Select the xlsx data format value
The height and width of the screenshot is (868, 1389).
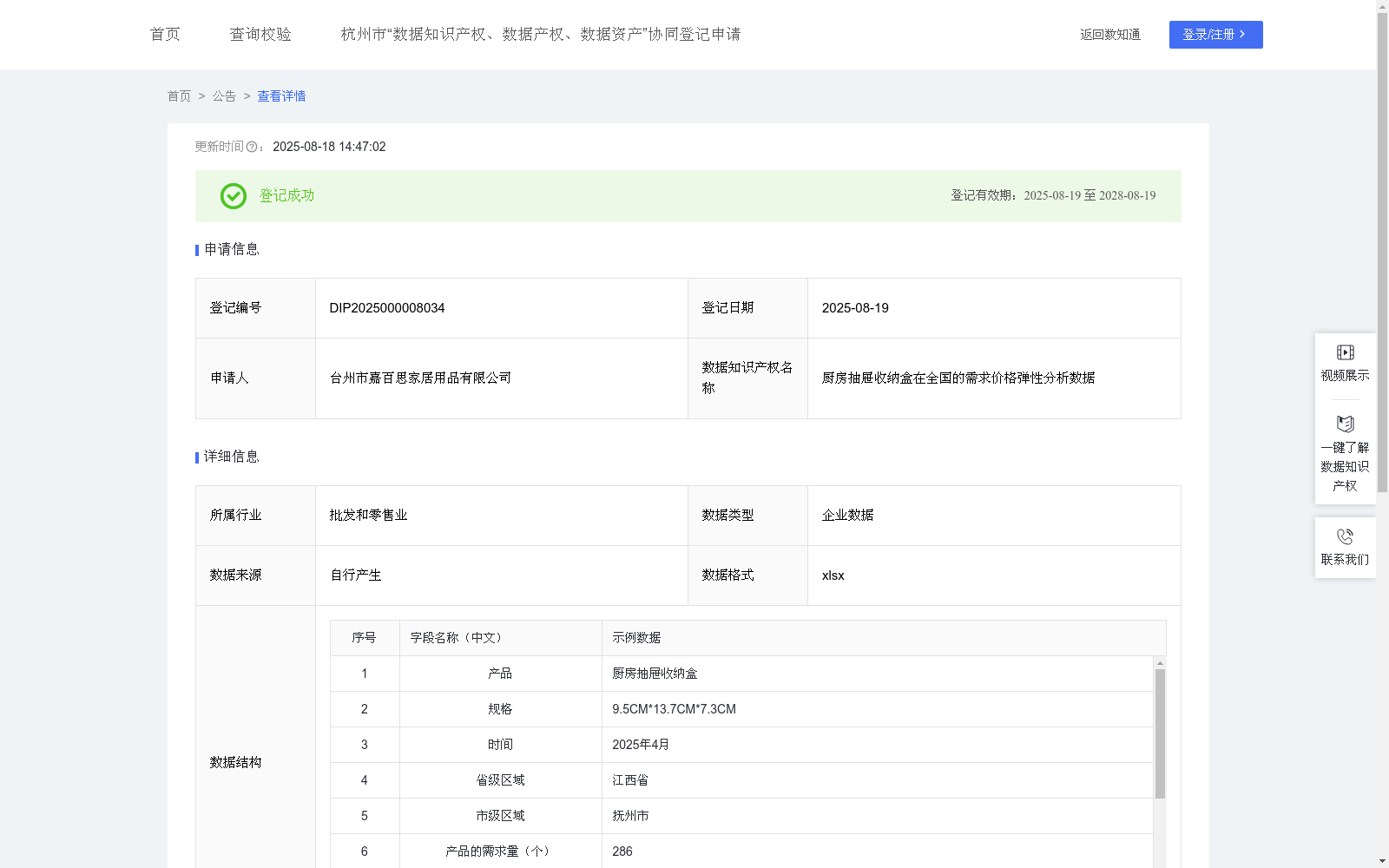pos(833,575)
